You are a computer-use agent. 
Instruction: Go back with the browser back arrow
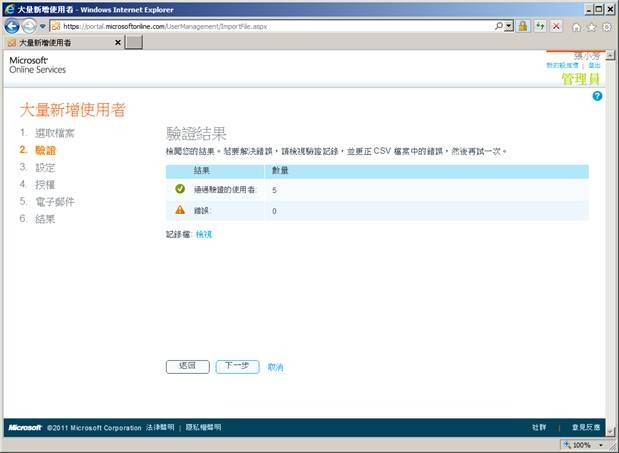pos(12,26)
